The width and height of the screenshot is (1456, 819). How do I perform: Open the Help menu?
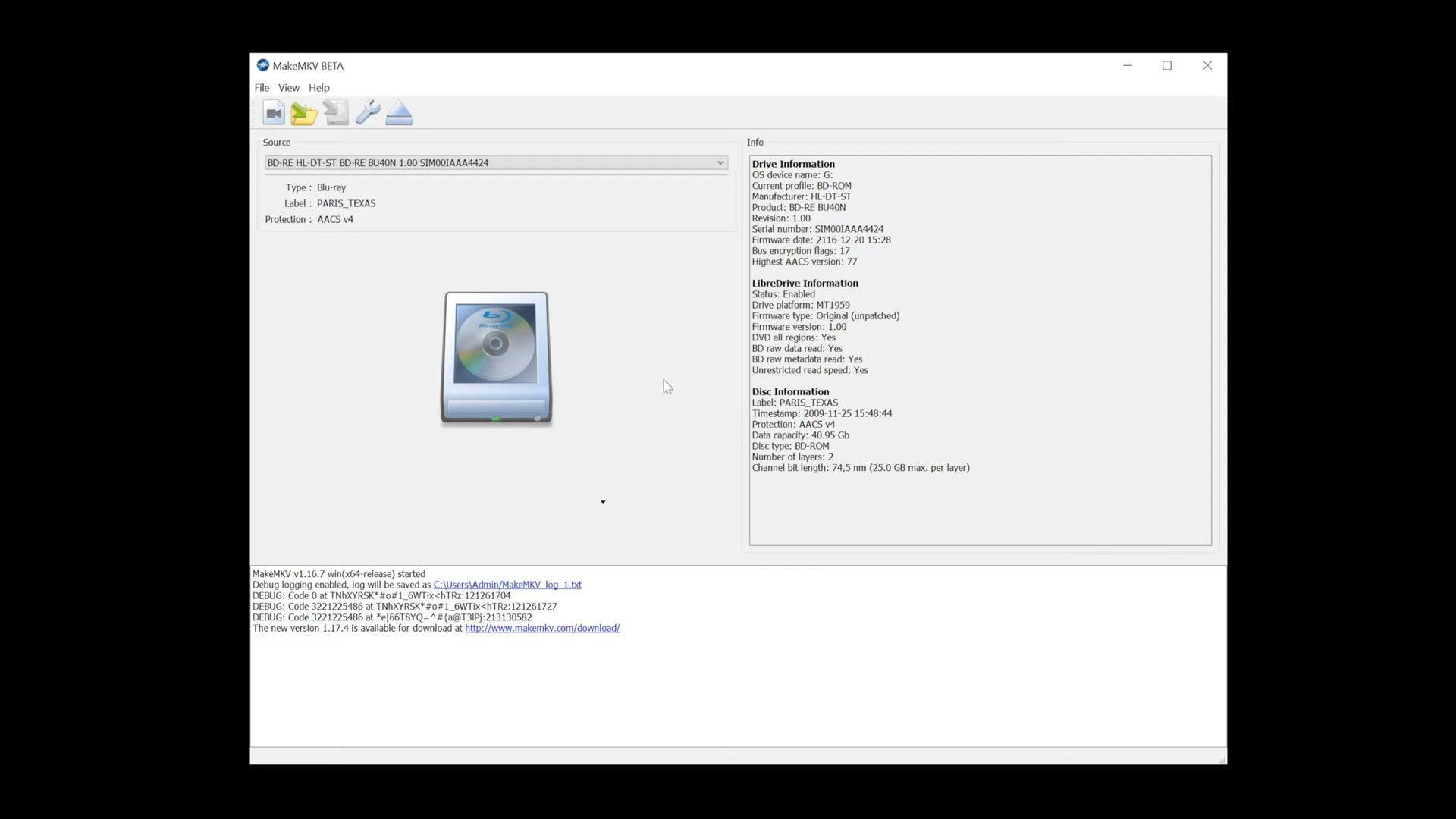tap(319, 88)
